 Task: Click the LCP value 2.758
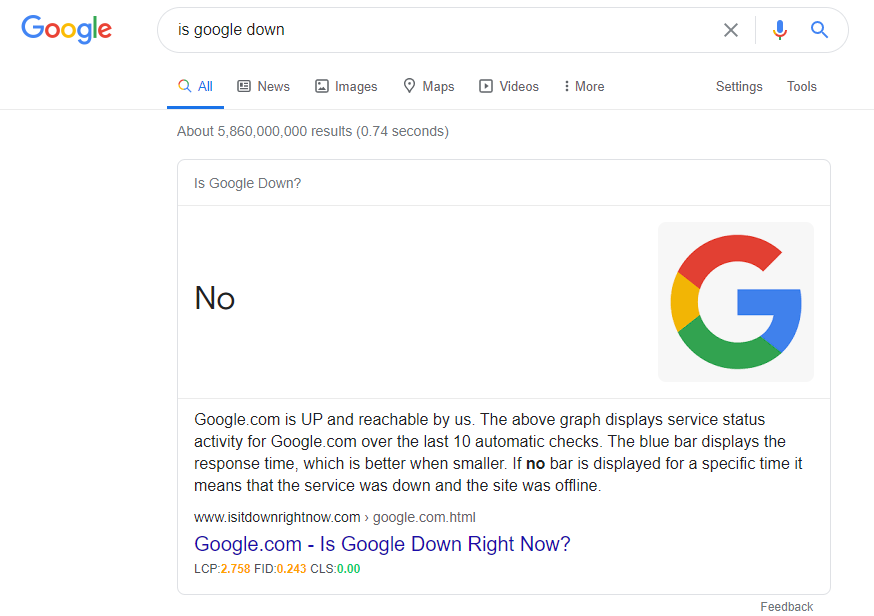(x=235, y=569)
